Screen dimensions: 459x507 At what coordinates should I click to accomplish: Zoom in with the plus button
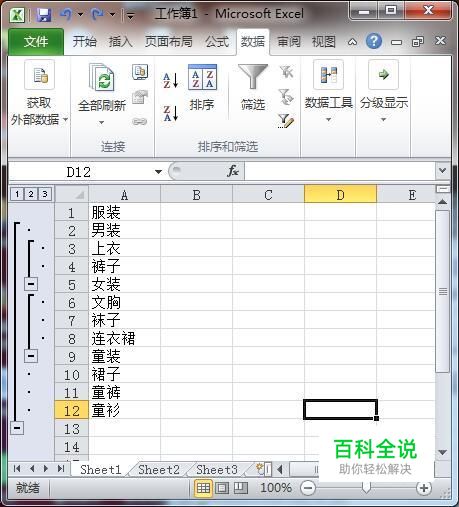click(424, 489)
